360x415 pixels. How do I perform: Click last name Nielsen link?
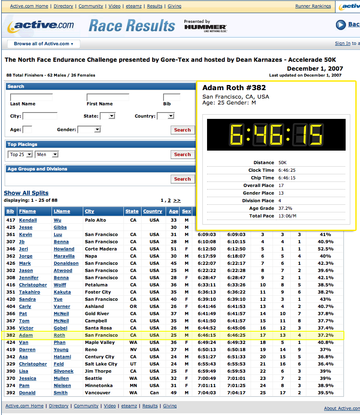(62, 386)
